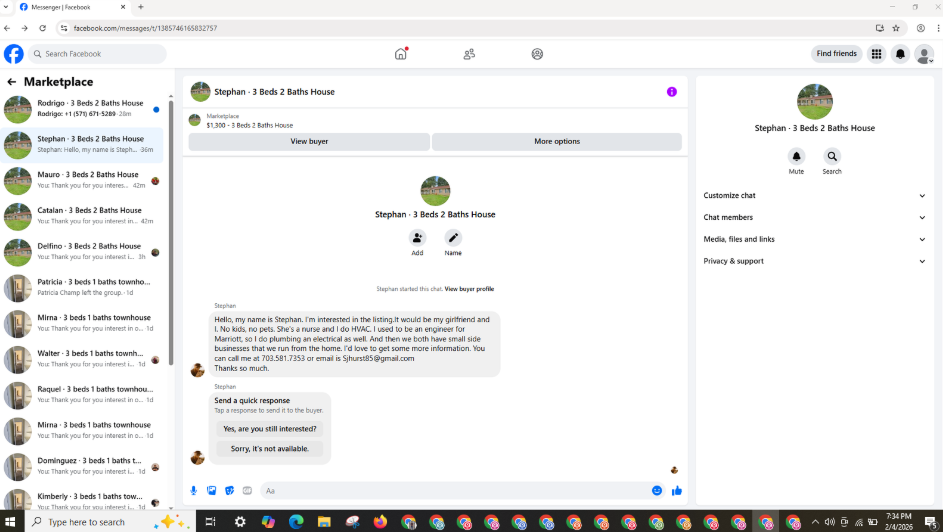
Task: Open the Home feed icon
Action: pos(401,54)
